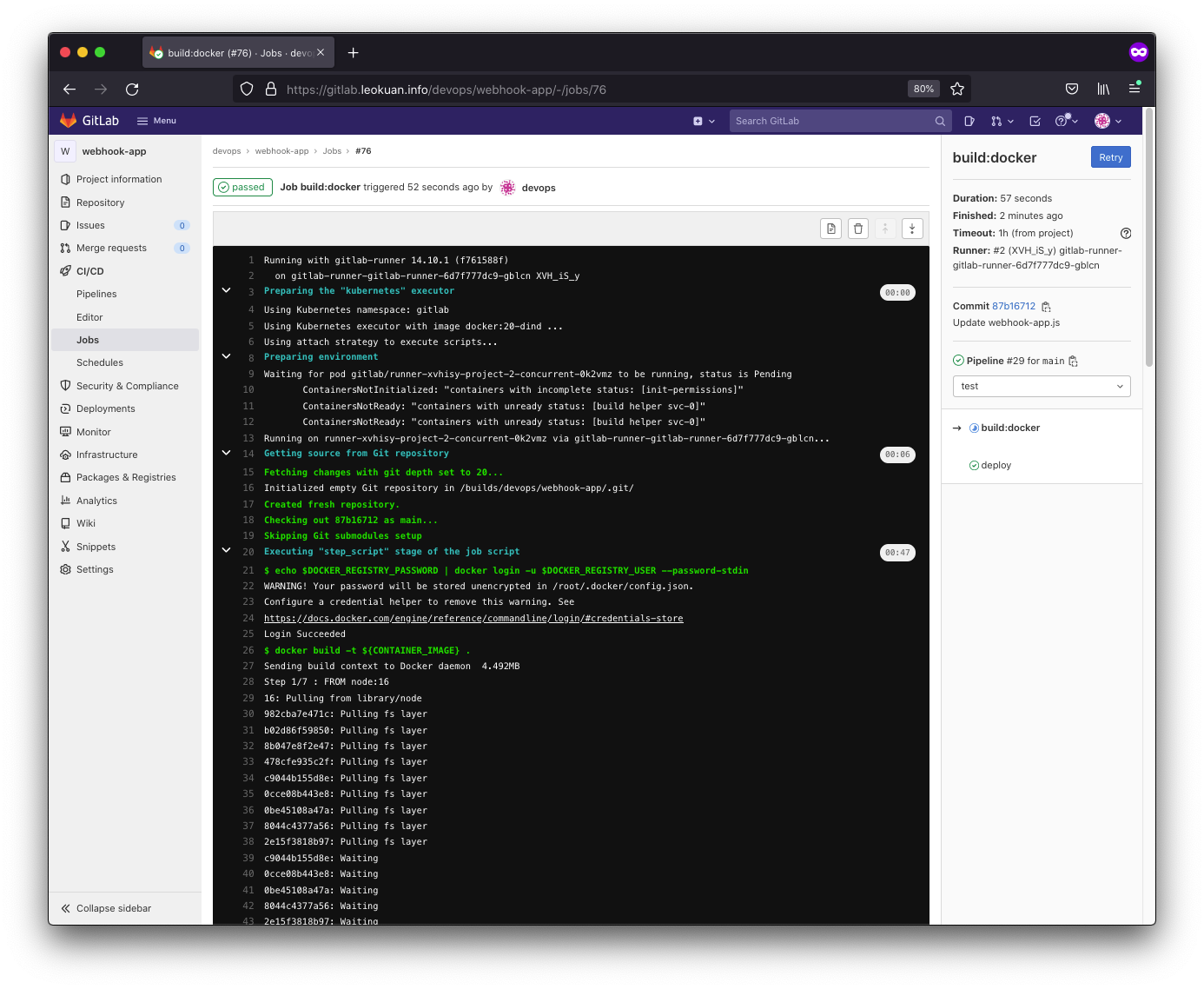Copy the commit SHA with clipboard icon
The height and width of the screenshot is (989, 1204).
click(x=1046, y=307)
